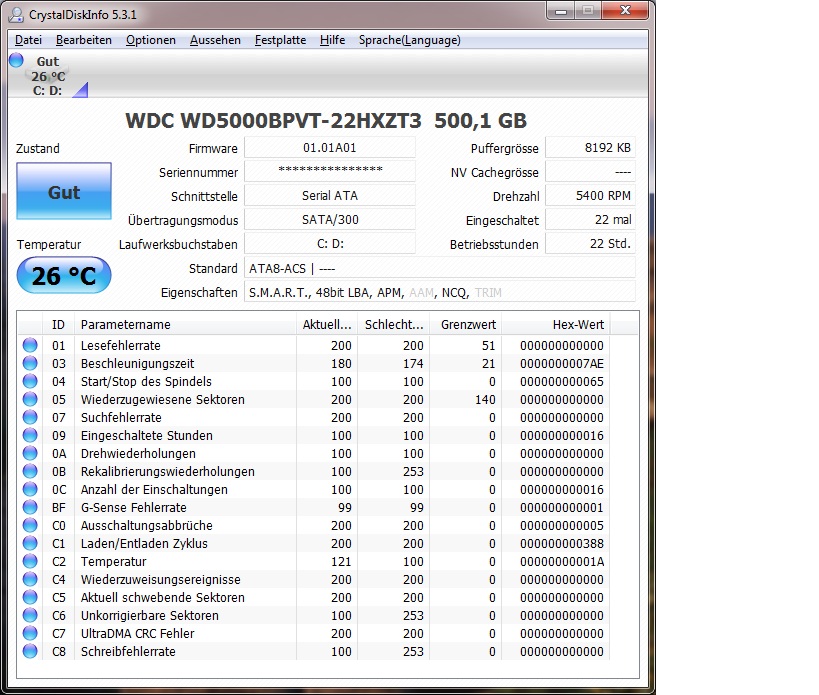Viewport: 819px width, 695px height.
Task: Click status orb for Lesefehlerrate row
Action: click(30, 345)
